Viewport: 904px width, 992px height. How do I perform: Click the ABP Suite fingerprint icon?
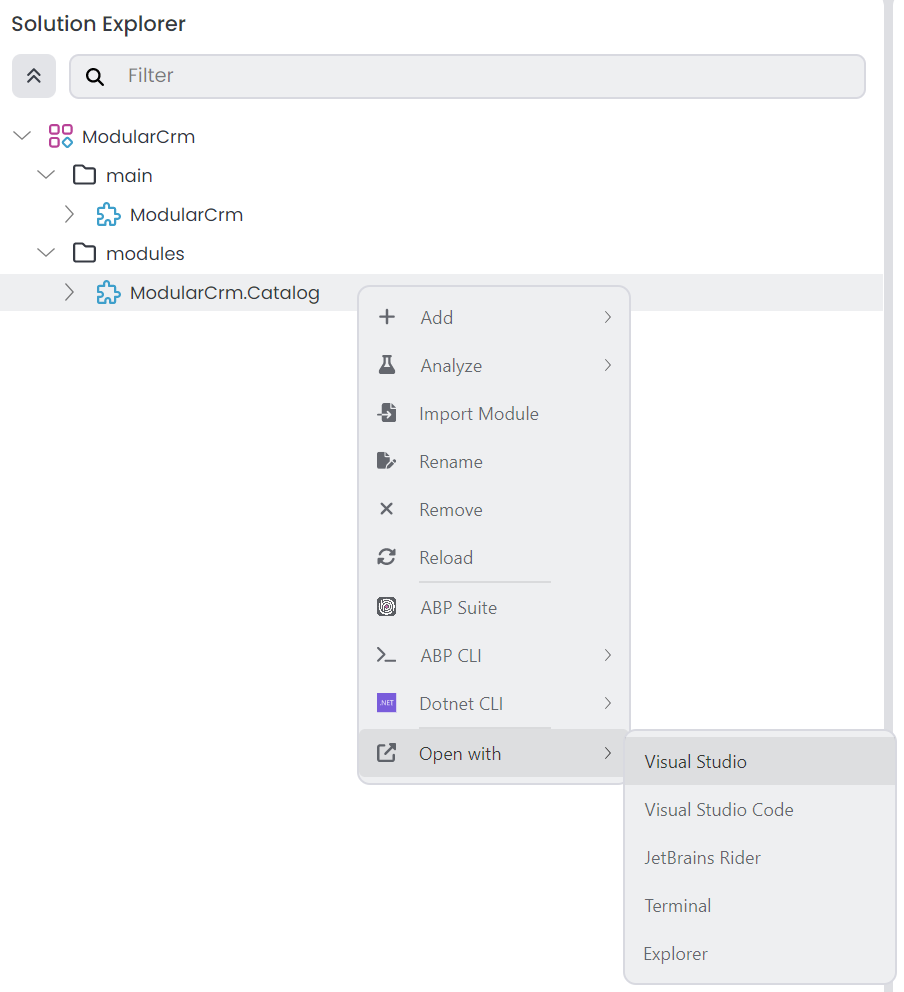pyautogui.click(x=387, y=607)
